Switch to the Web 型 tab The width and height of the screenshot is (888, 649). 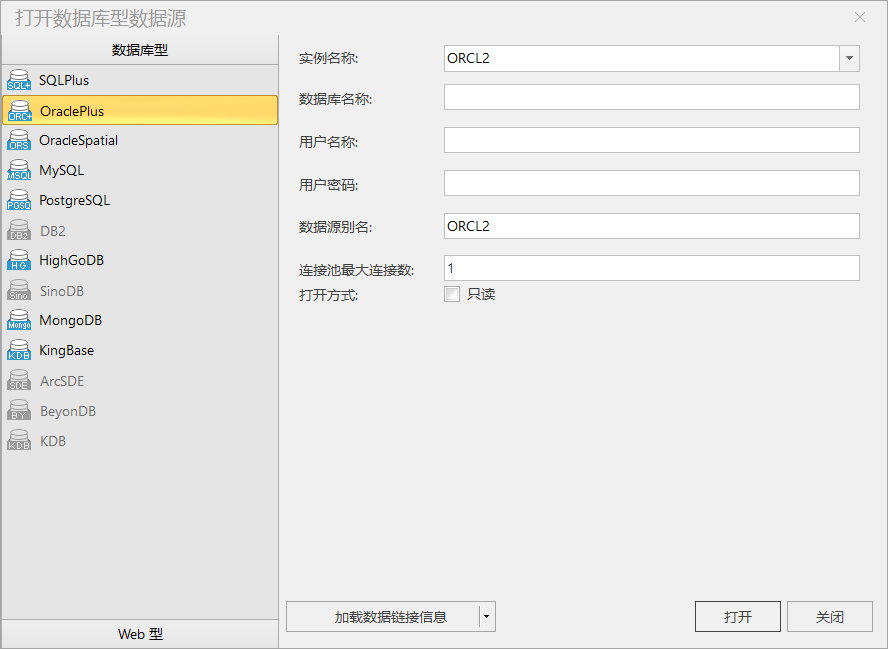pos(140,634)
